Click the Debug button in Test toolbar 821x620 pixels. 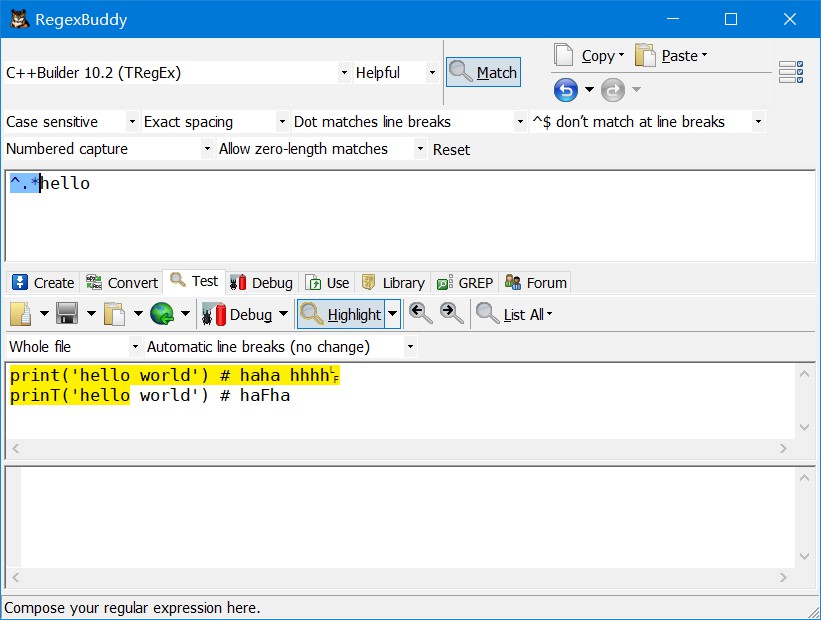[x=237, y=314]
